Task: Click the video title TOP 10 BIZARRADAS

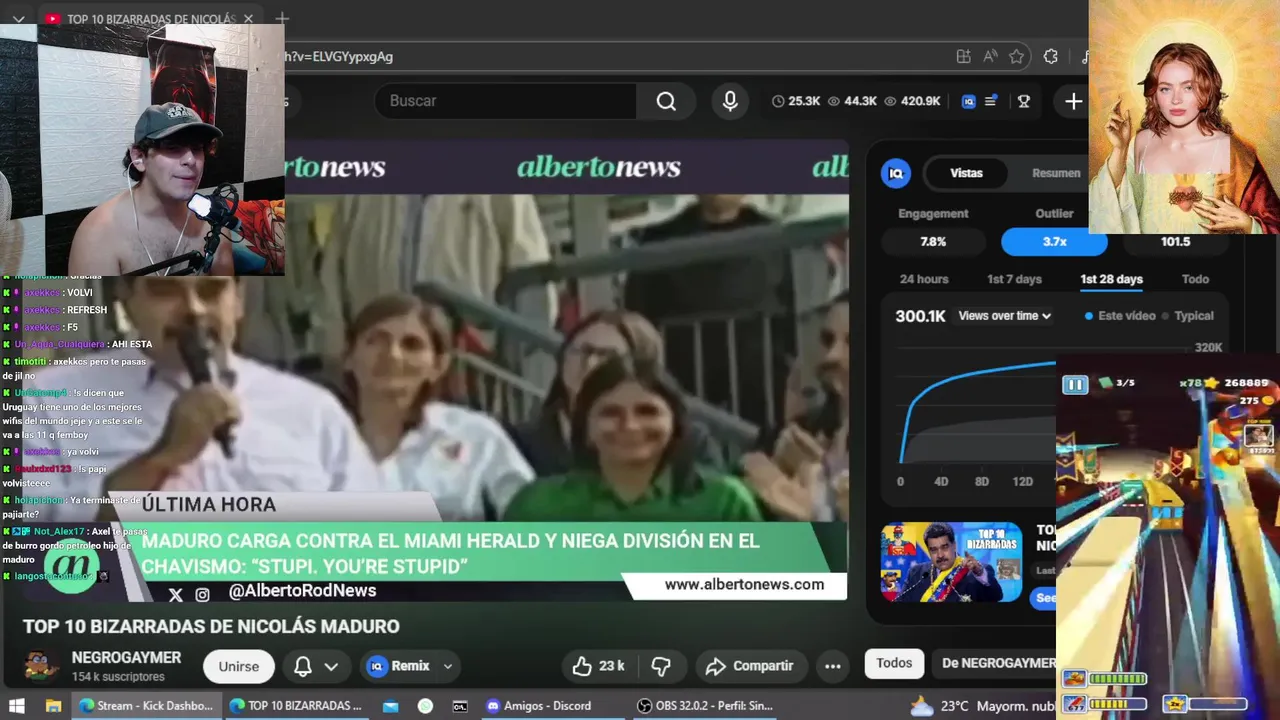Action: tap(211, 627)
